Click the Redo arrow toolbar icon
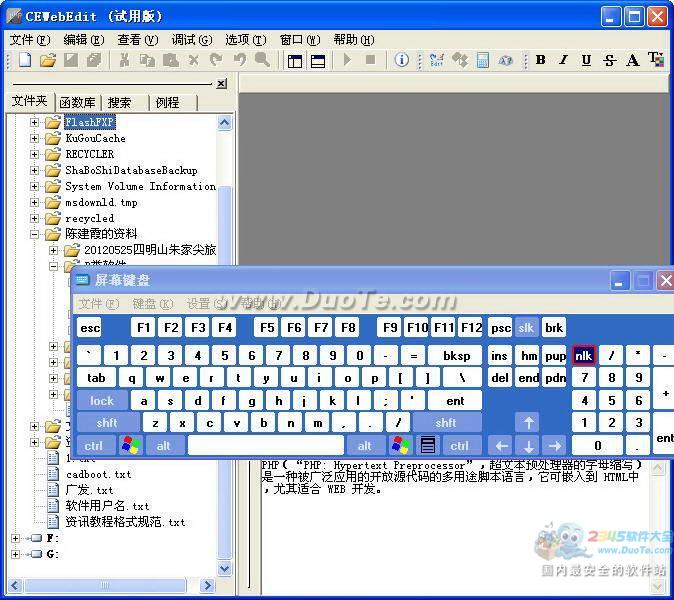 click(x=216, y=60)
